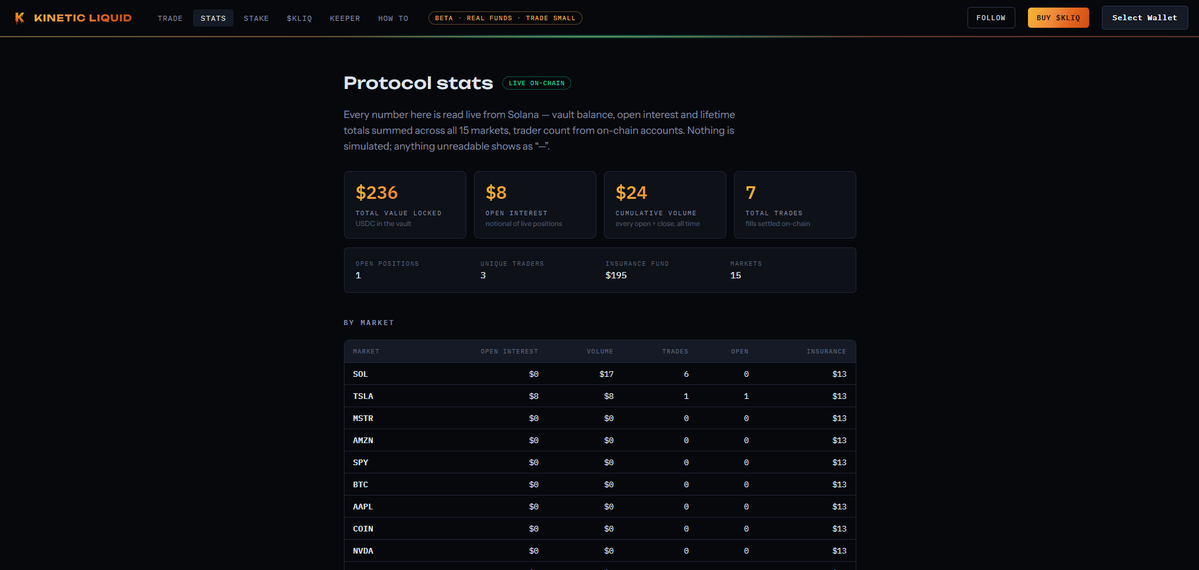Viewport: 1199px width, 570px height.
Task: Click the BUY $KLIQ button
Action: (x=1058, y=18)
